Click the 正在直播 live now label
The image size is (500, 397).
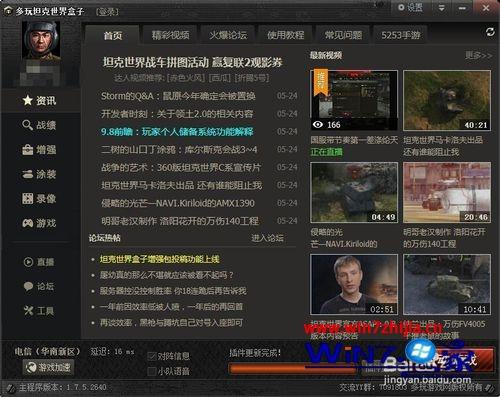tap(327, 152)
